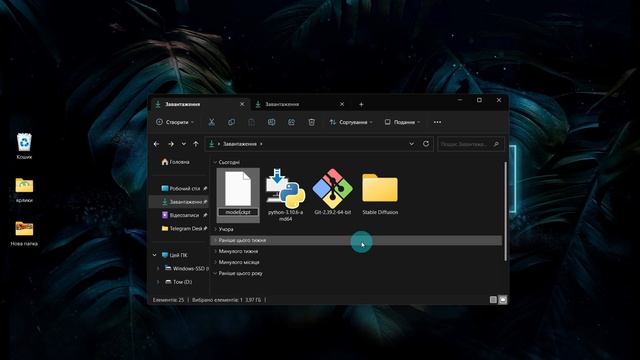Click the Share icon in toolbar
Screen dimensions: 640x360
pyautogui.click(x=291, y=122)
